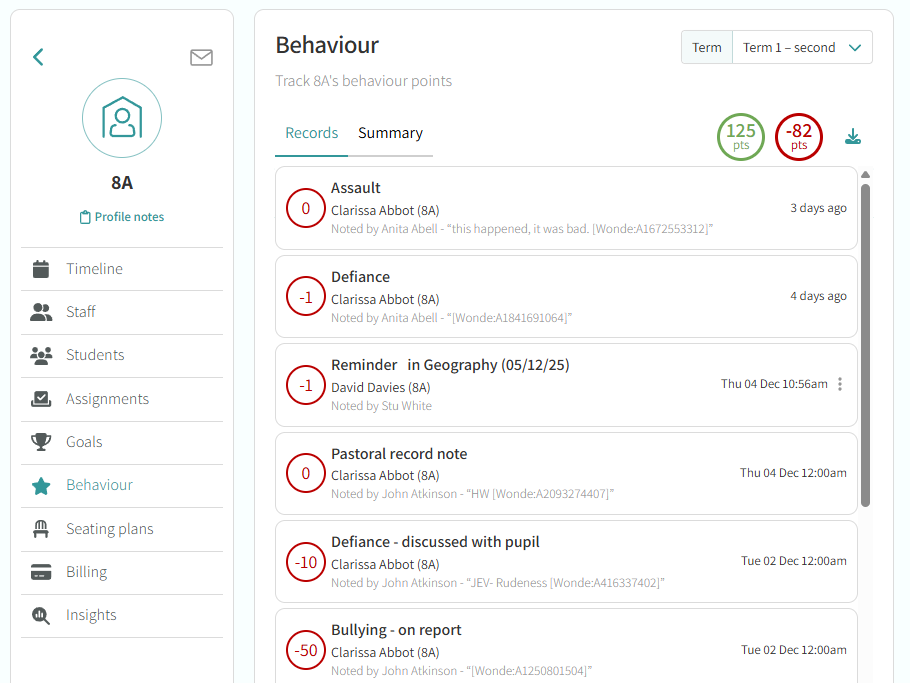Click the Insights chart icon

(x=41, y=615)
